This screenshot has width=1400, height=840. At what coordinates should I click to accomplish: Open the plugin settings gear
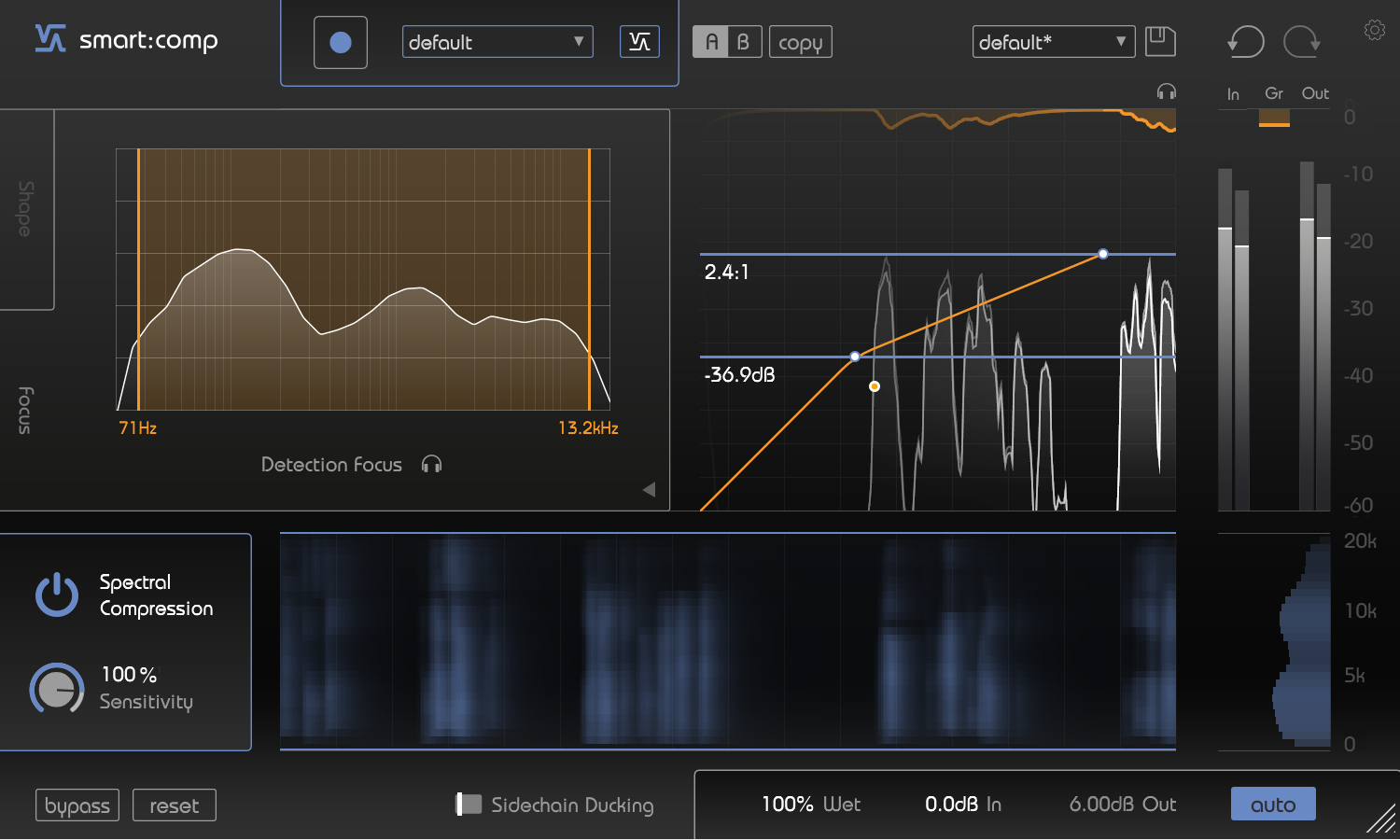[1374, 29]
